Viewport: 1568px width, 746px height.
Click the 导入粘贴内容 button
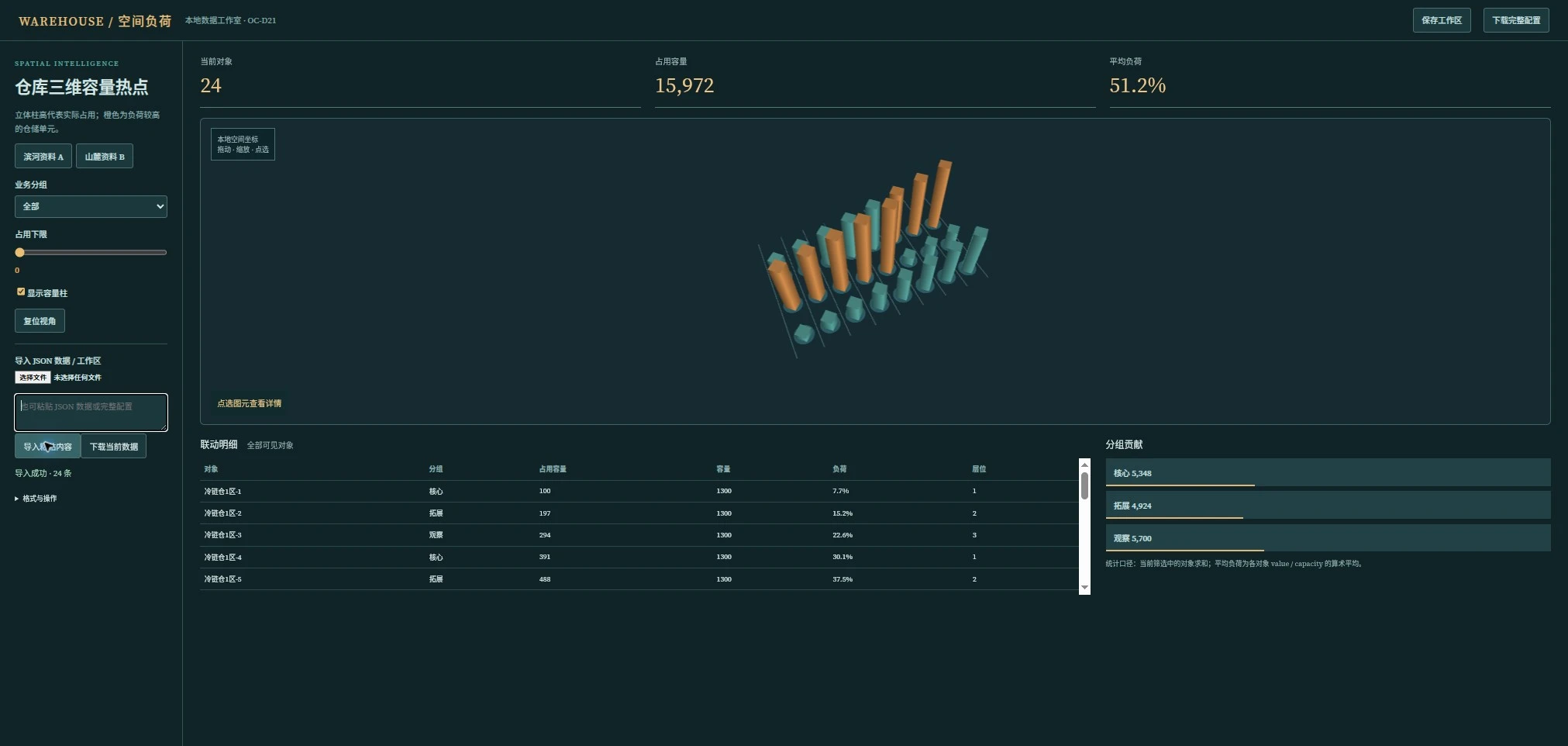pyautogui.click(x=47, y=446)
